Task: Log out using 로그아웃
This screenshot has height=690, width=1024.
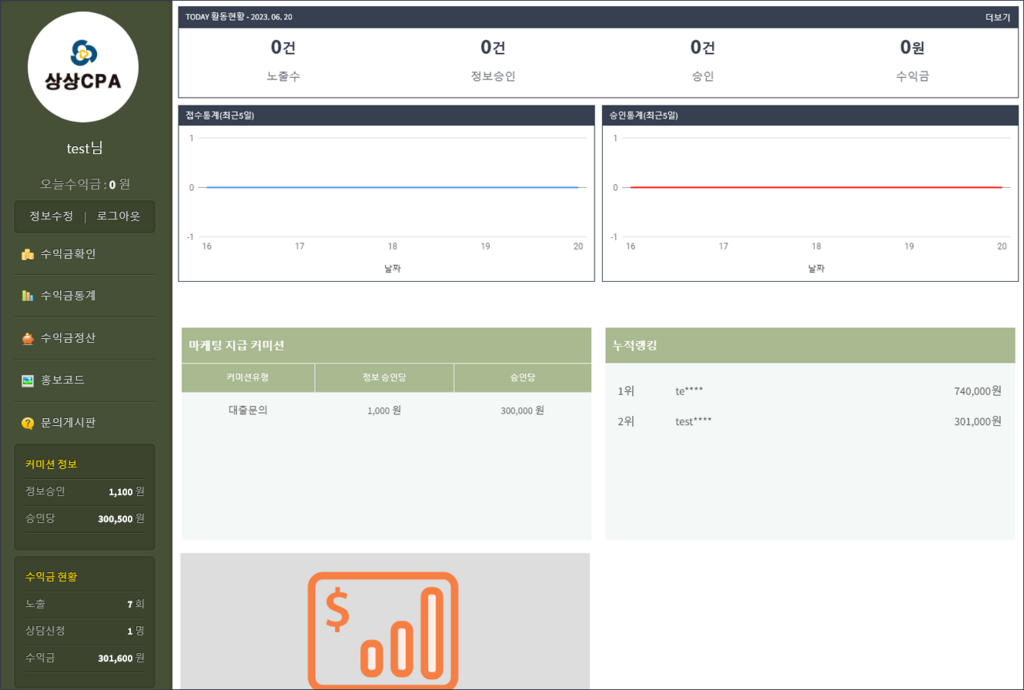Action: [x=118, y=216]
